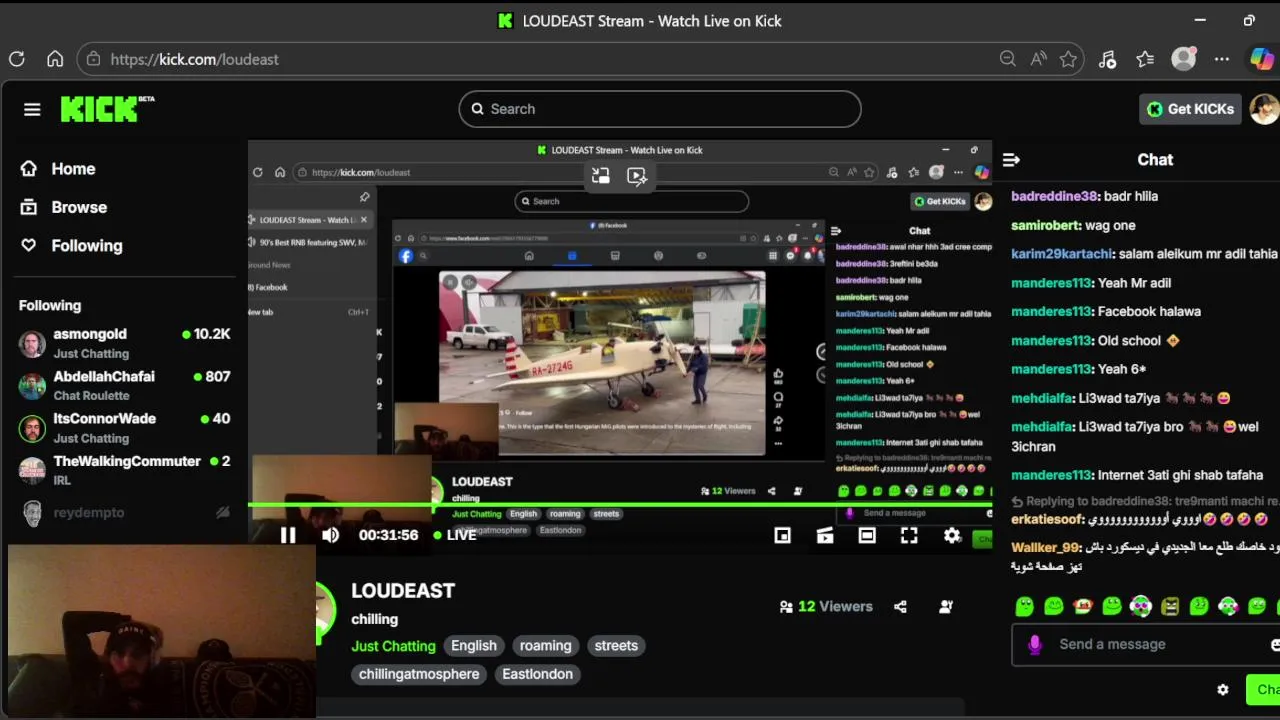Open the Copilot sidebar icon
The image size is (1280, 720).
pos(1262,59)
